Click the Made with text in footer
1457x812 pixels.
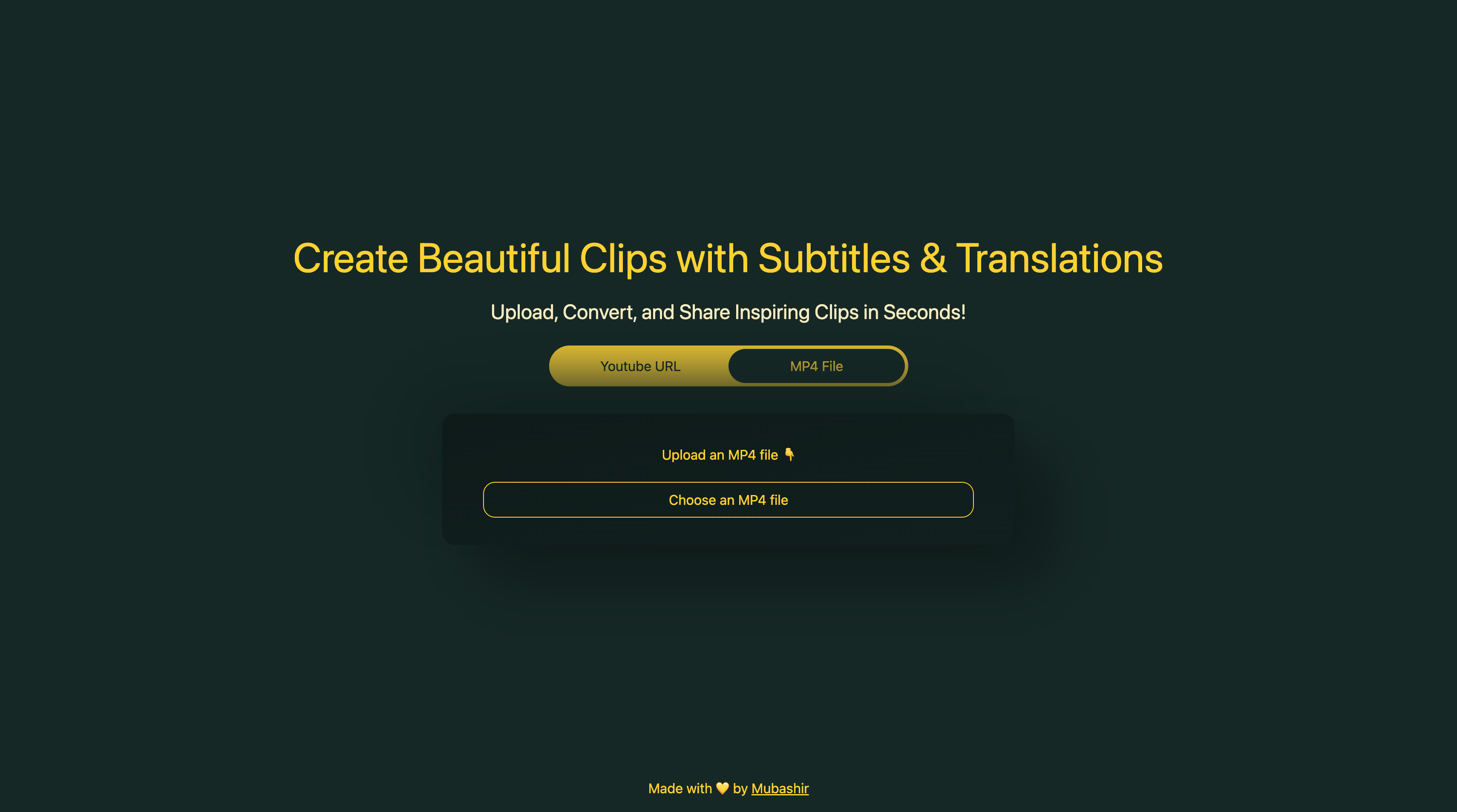click(x=680, y=788)
